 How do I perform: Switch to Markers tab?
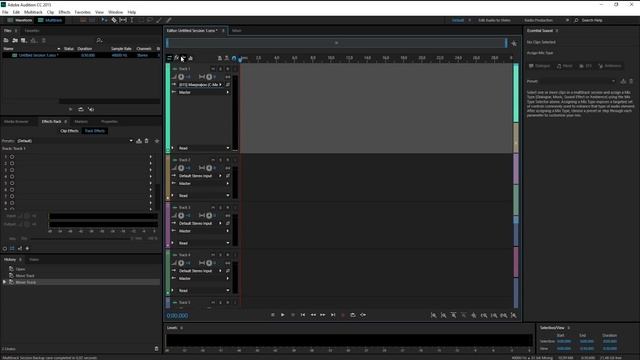coord(81,122)
